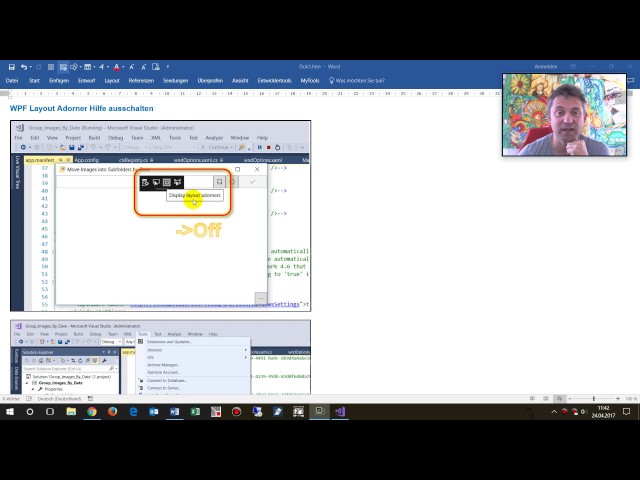Open the Ansicht tab
The image size is (640, 480).
pos(240,81)
